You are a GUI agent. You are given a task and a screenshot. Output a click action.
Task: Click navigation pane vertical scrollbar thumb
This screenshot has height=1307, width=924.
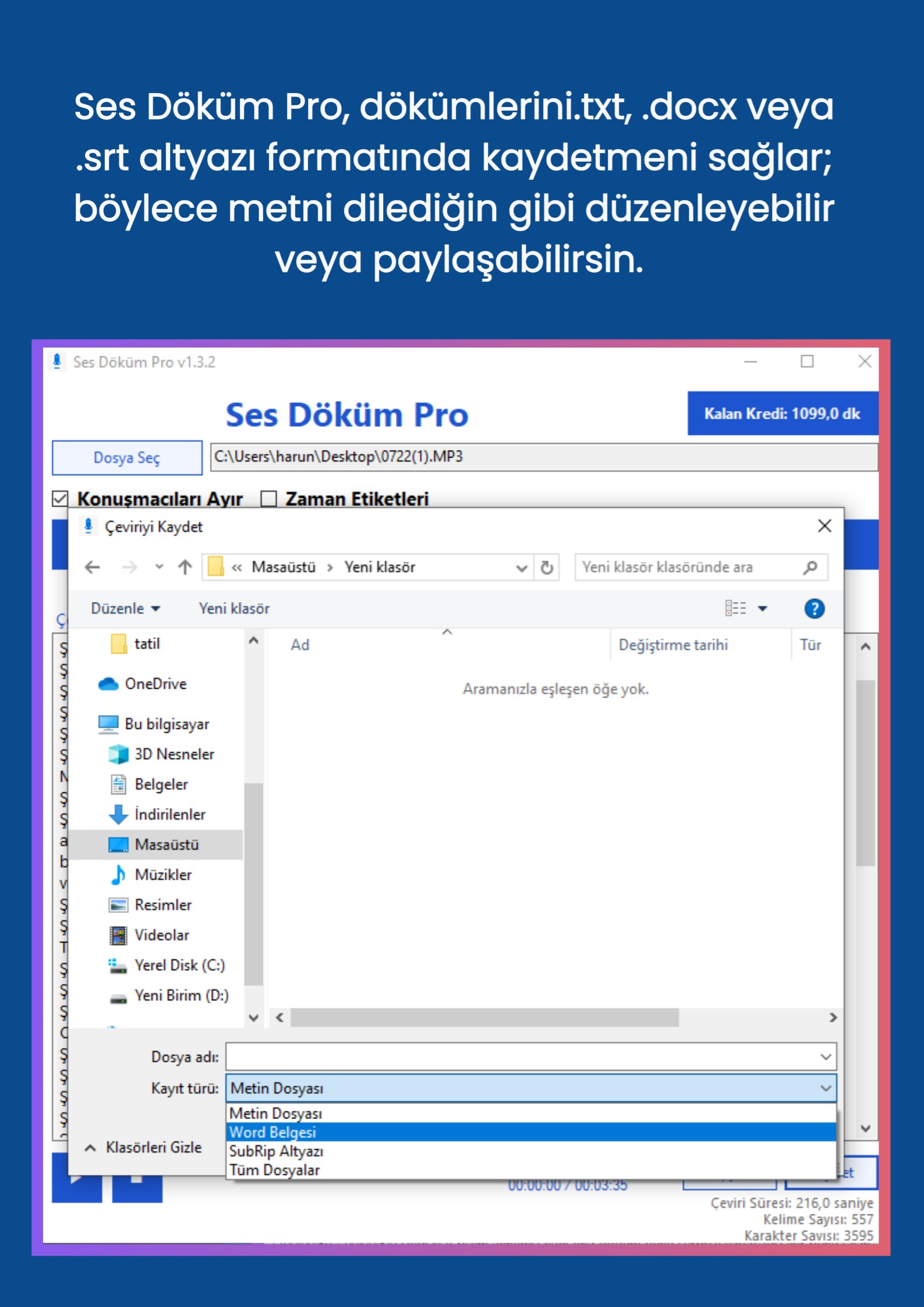(x=253, y=884)
